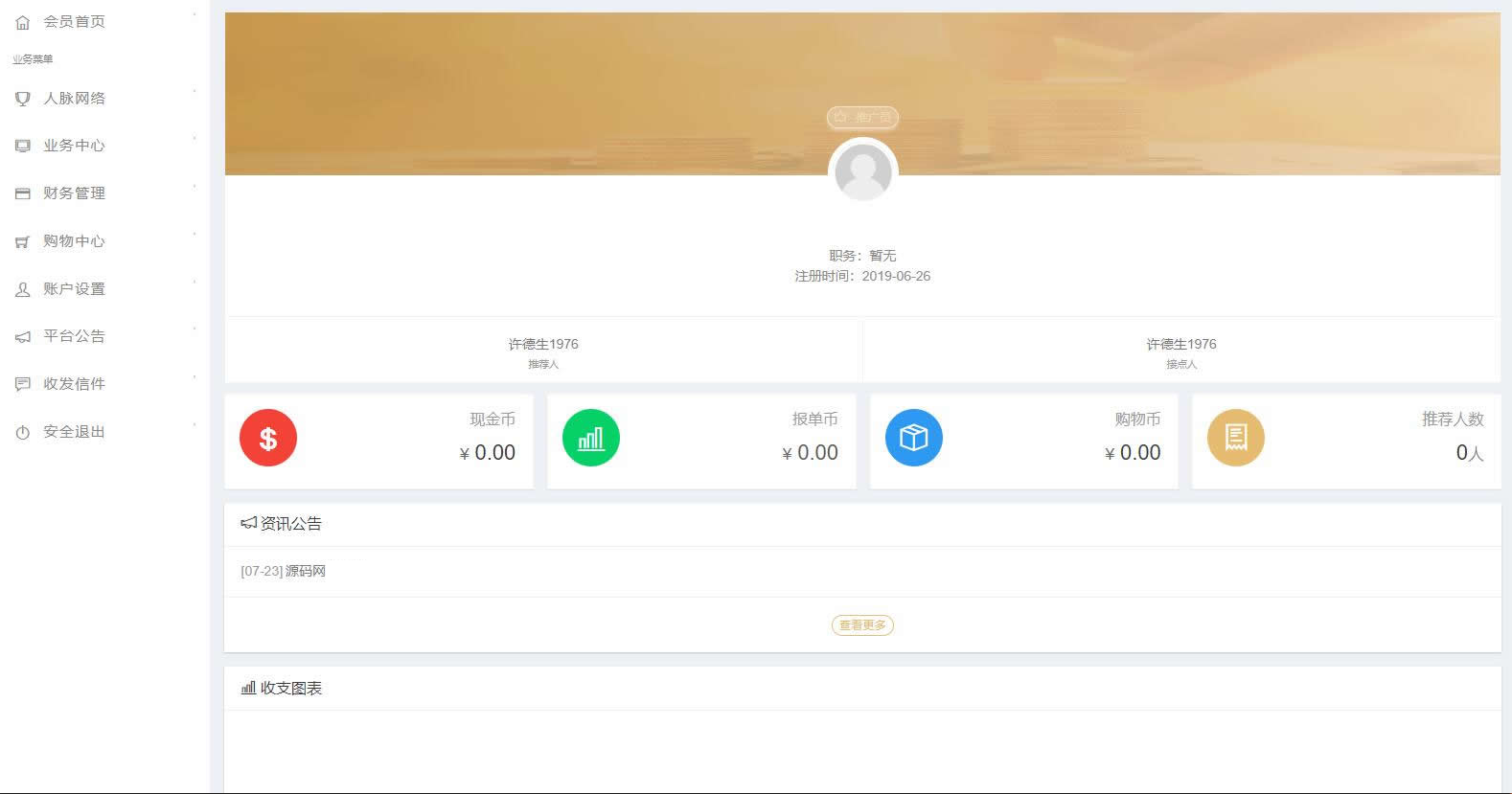Open the 财务管理 menu
1512x794 pixels.
[x=75, y=193]
